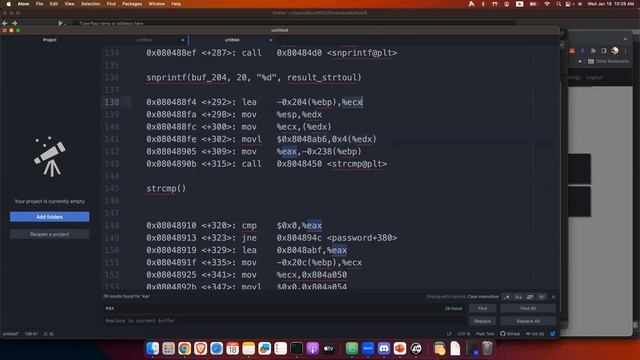Open Trash from the Dock
Screen dimensions: 640x360
[487, 349]
